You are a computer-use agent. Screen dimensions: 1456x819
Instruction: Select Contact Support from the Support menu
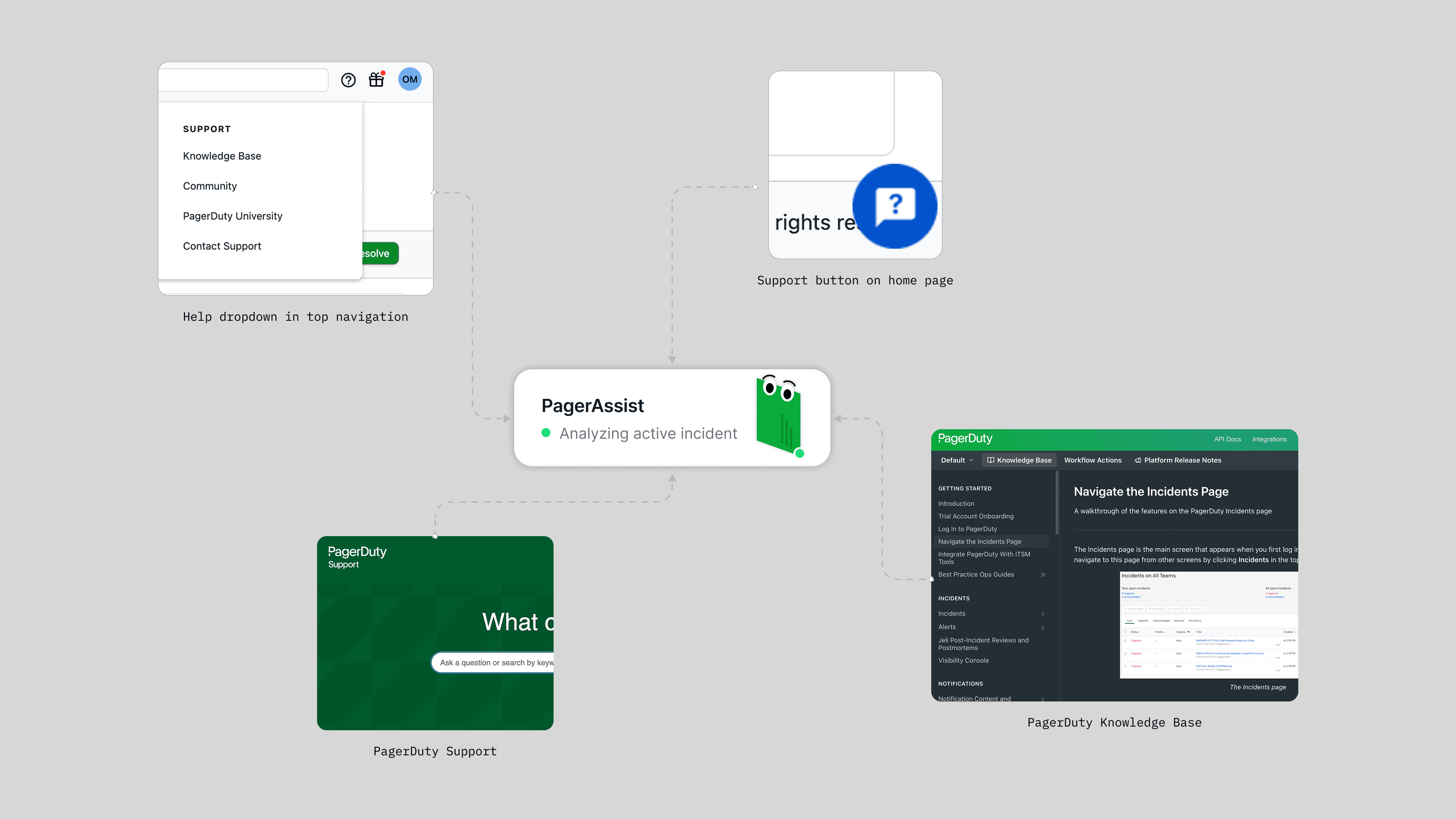pyautogui.click(x=221, y=246)
